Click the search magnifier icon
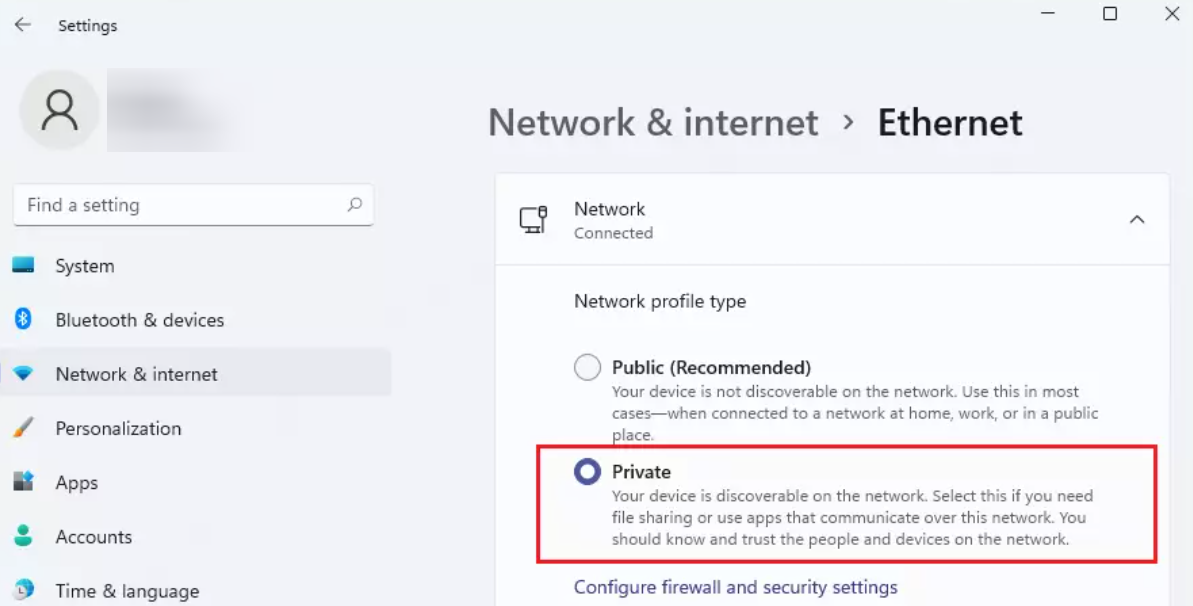The height and width of the screenshot is (606, 1193). click(354, 205)
